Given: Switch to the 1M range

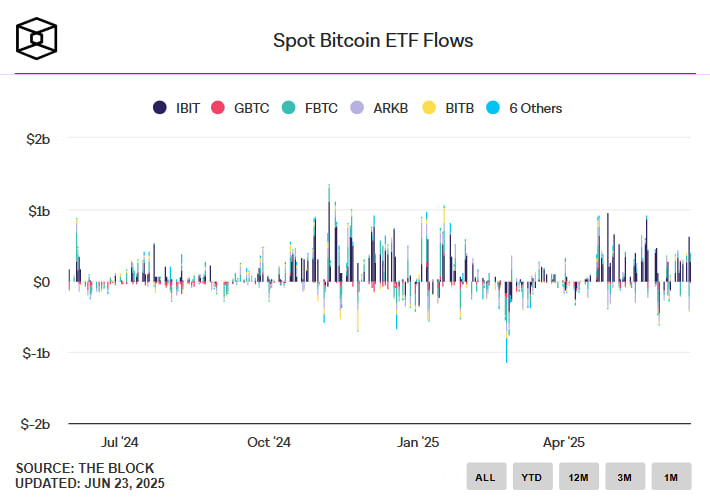Looking at the screenshot, I should (672, 476).
